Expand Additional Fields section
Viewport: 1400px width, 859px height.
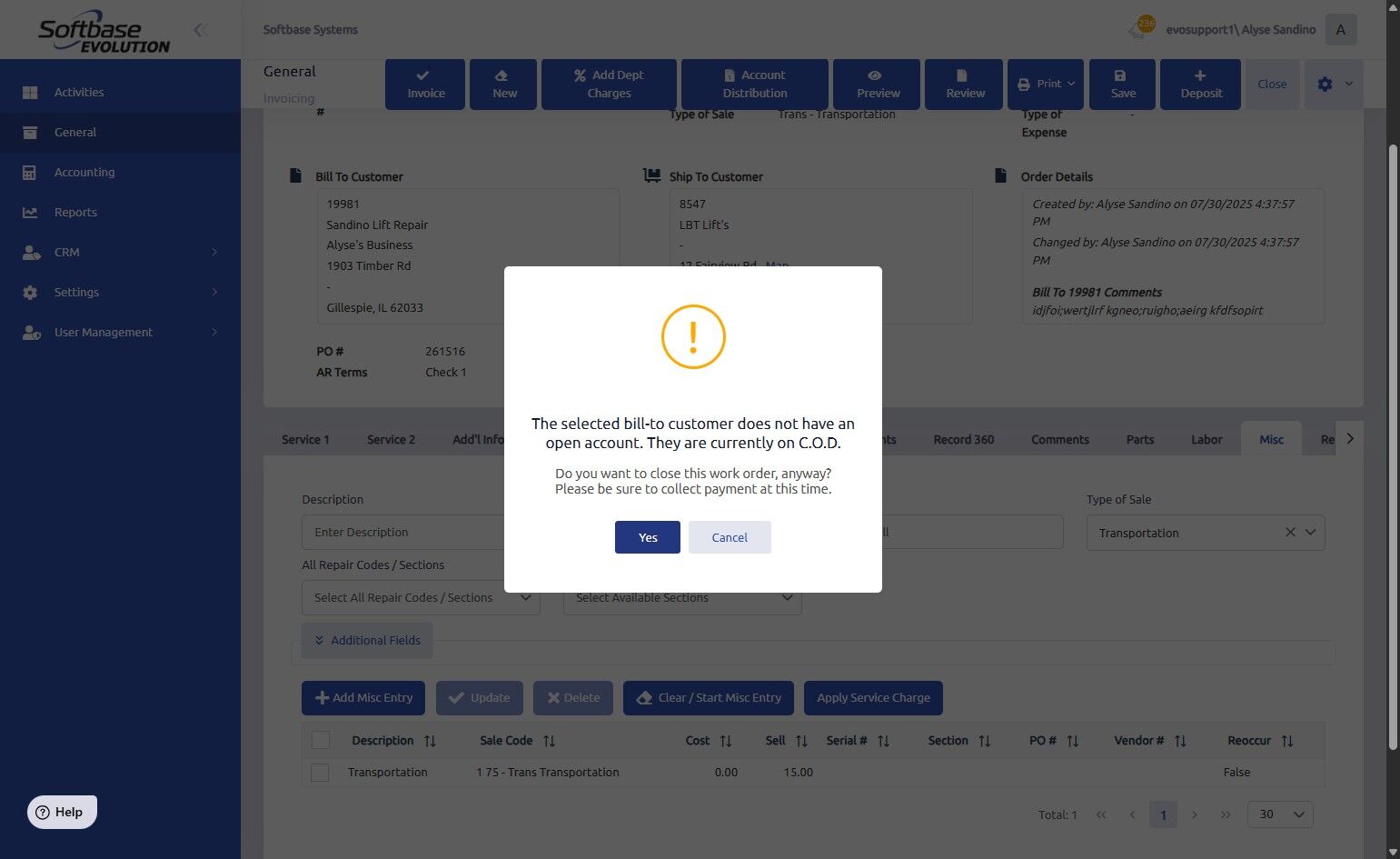click(x=367, y=641)
